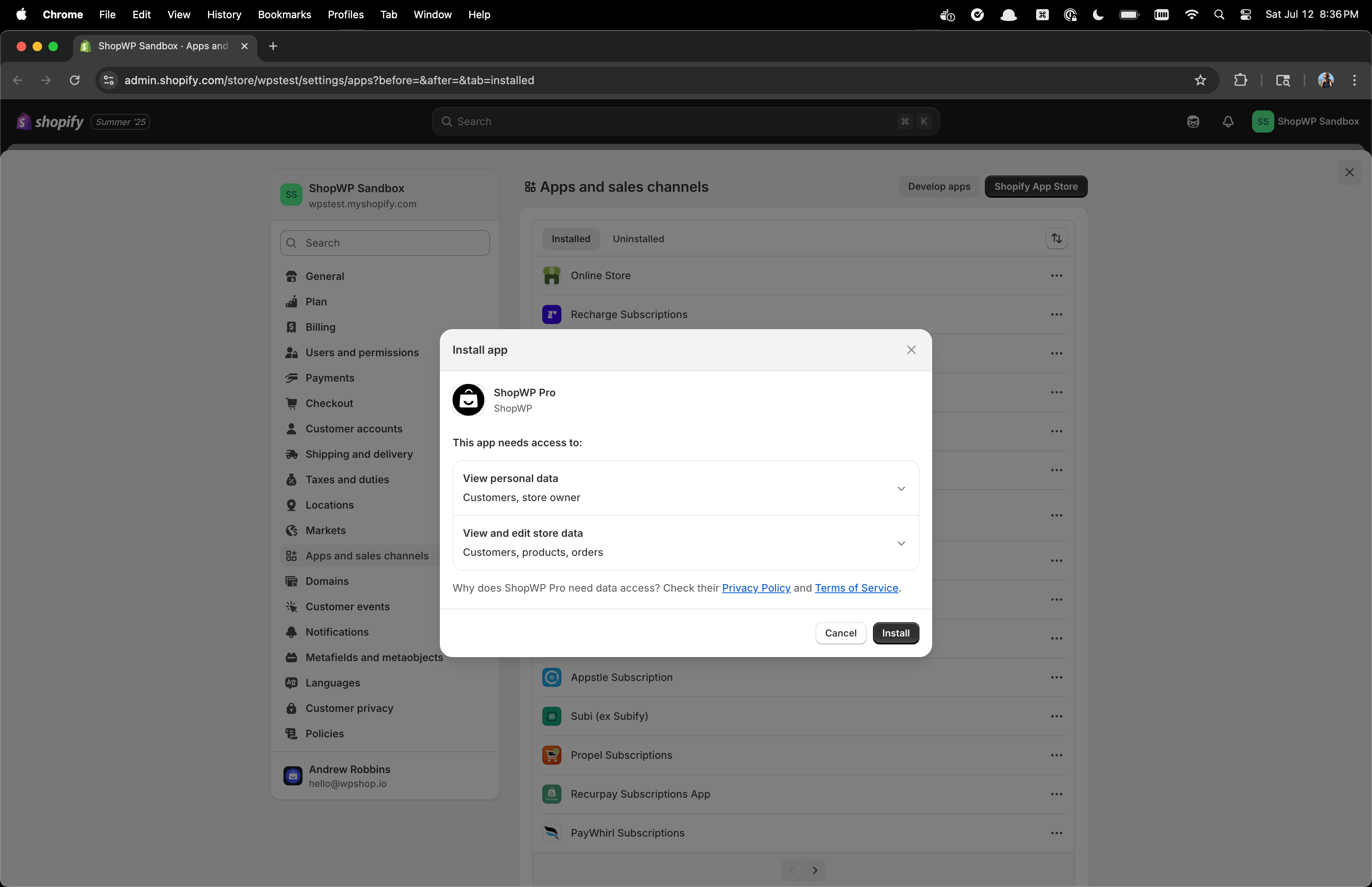Open Subi (ex Subify) more options menu
Viewport: 1372px width, 887px height.
1056,716
